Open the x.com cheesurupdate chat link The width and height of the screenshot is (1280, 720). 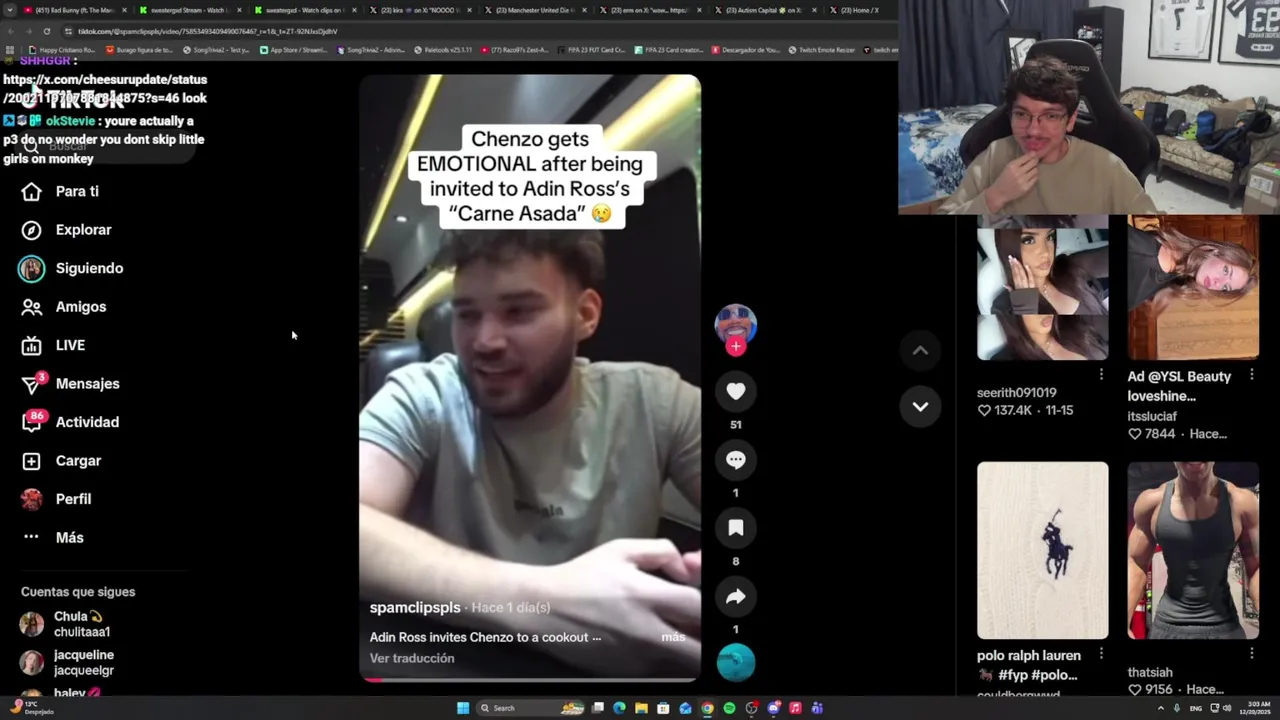(104, 89)
